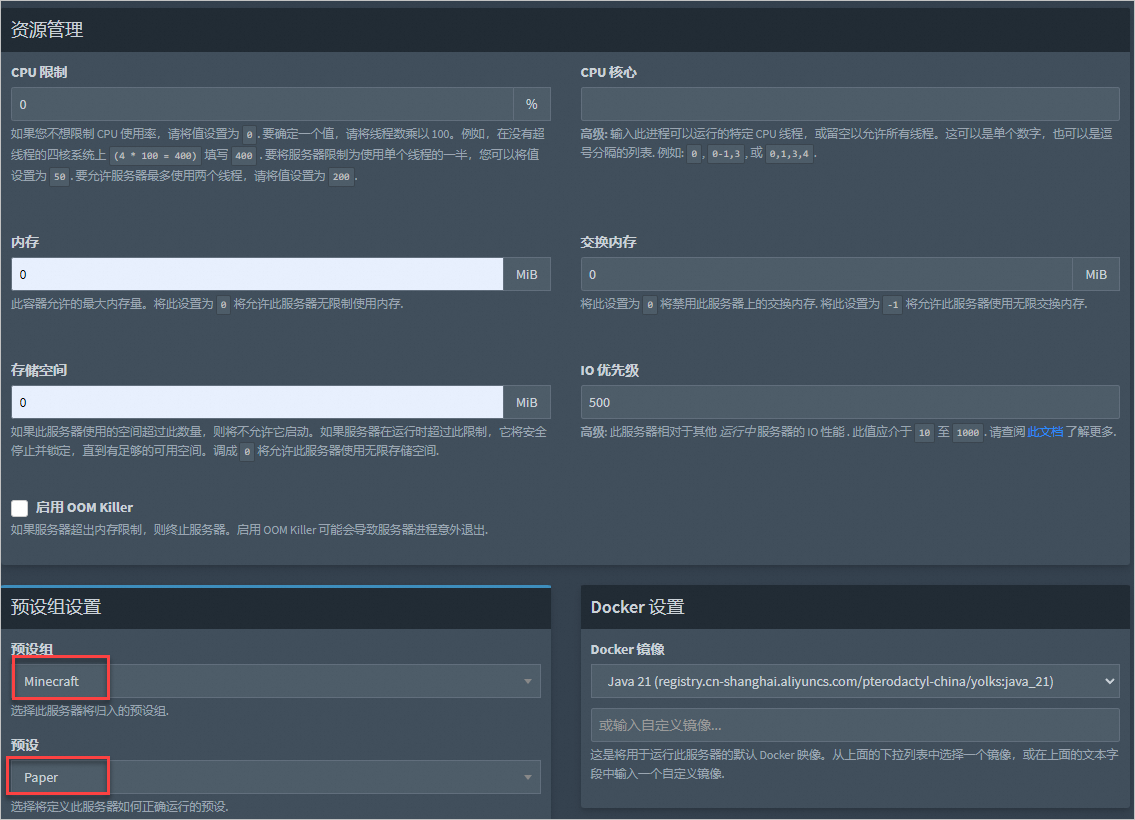The image size is (1135, 820).
Task: Click the MiB unit label beside 内存 field
Action: [x=527, y=274]
